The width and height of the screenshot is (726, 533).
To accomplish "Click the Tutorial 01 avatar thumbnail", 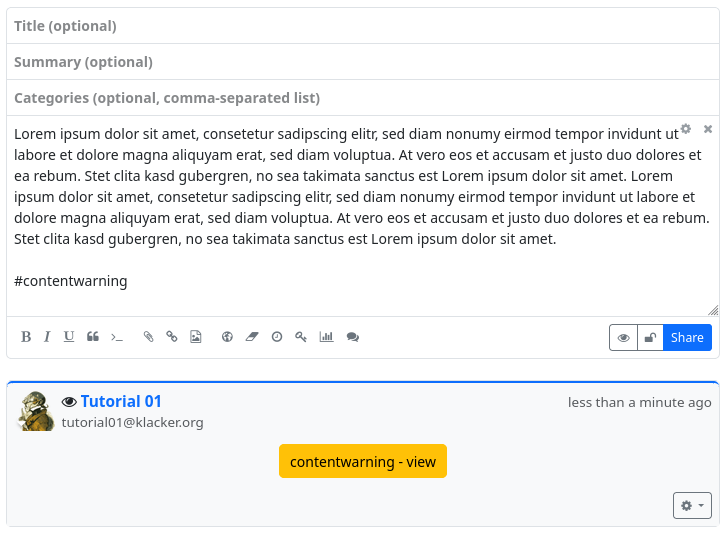I will 36,411.
